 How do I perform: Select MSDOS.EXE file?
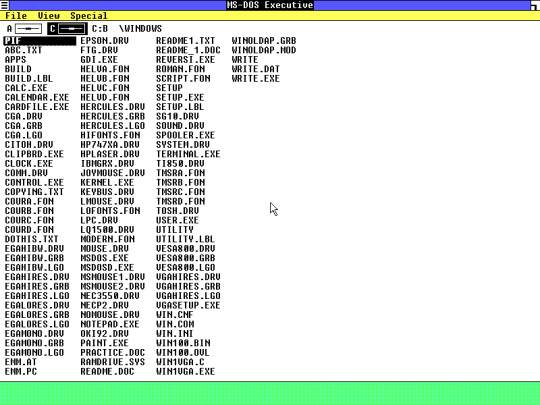[104, 258]
